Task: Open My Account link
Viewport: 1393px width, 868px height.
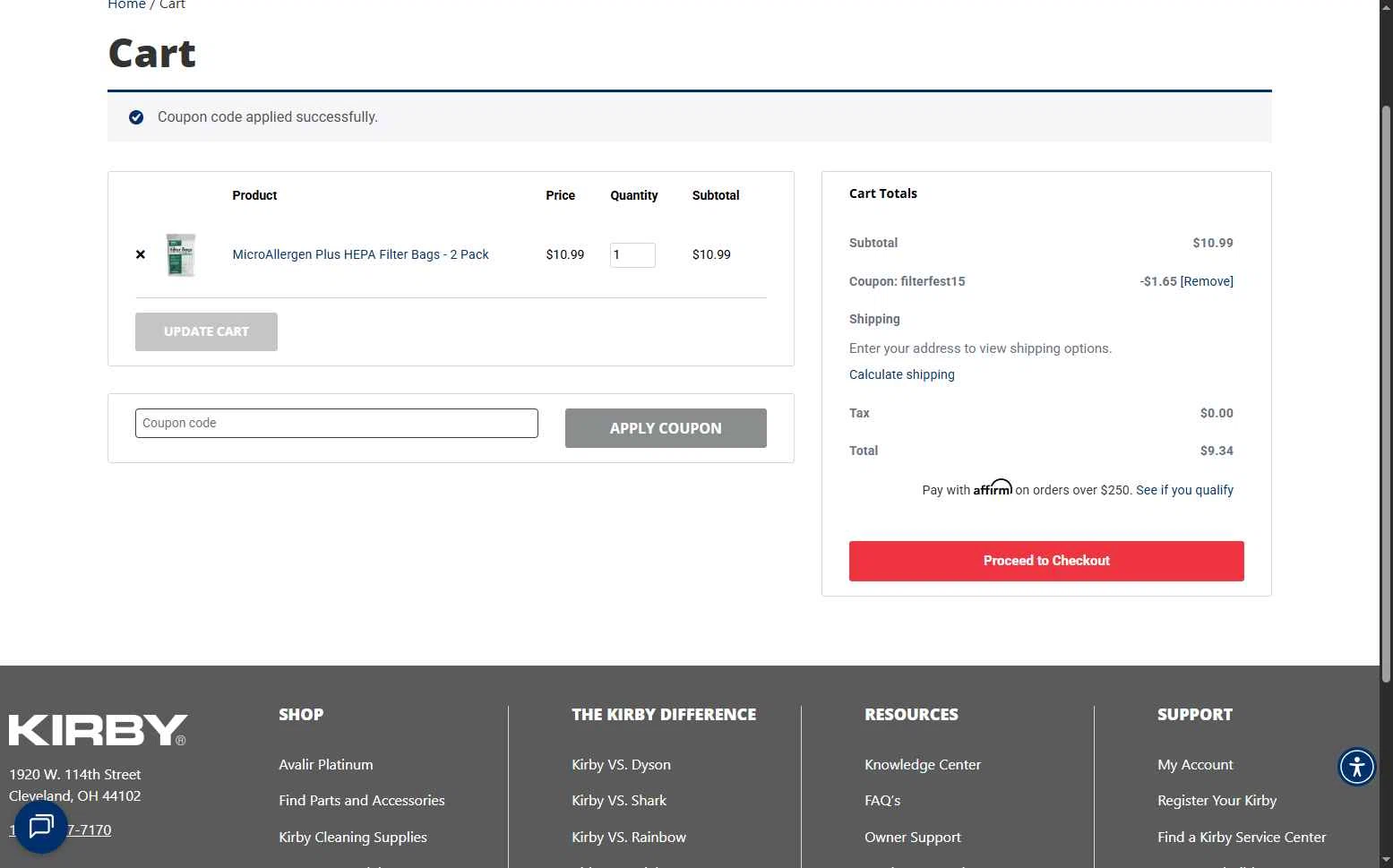Action: pos(1195,764)
